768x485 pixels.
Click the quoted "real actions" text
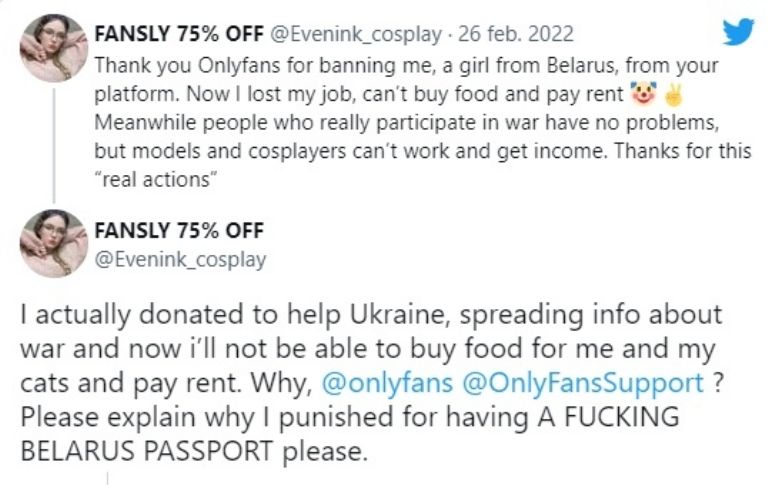tap(155, 180)
